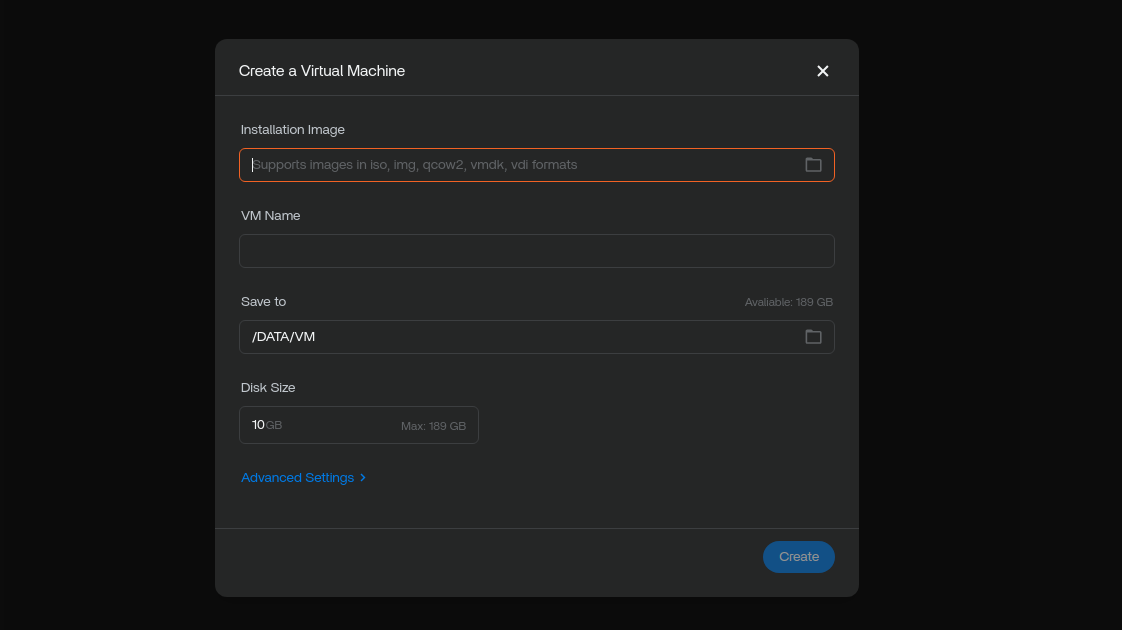Click the VM Name label

270,215
